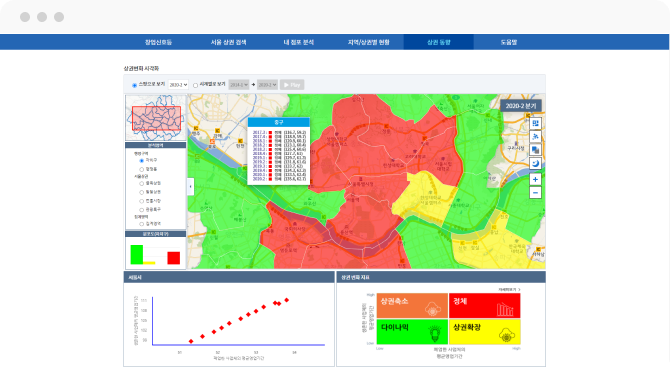Viewport: 670px width, 373px height.
Task: Open the 자세히보기 details link
Action: coord(509,290)
